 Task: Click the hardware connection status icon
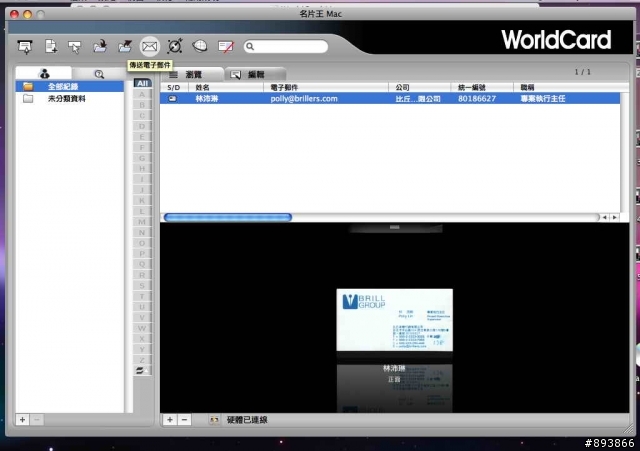pyautogui.click(x=214, y=420)
